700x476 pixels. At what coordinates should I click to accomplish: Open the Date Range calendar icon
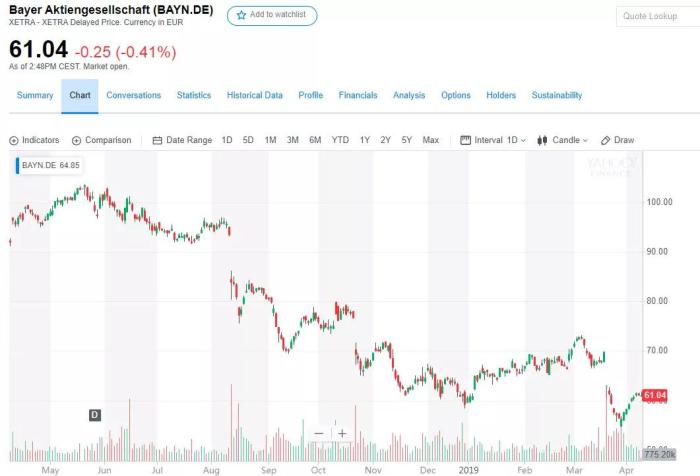point(157,141)
